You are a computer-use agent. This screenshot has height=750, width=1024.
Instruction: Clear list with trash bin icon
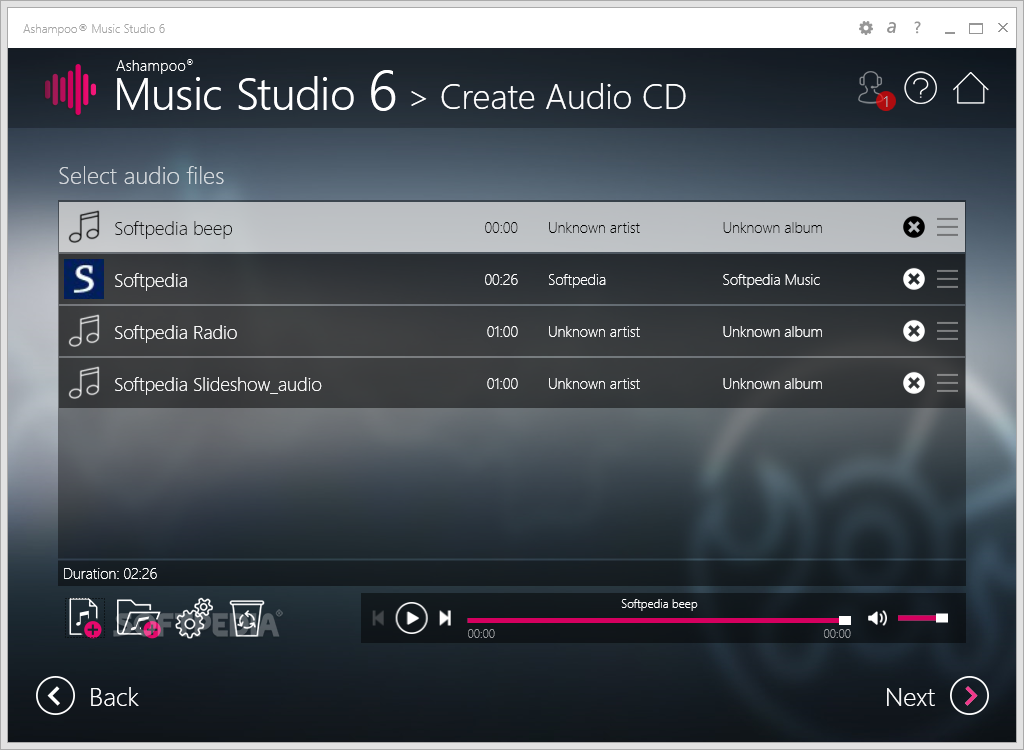tap(247, 618)
